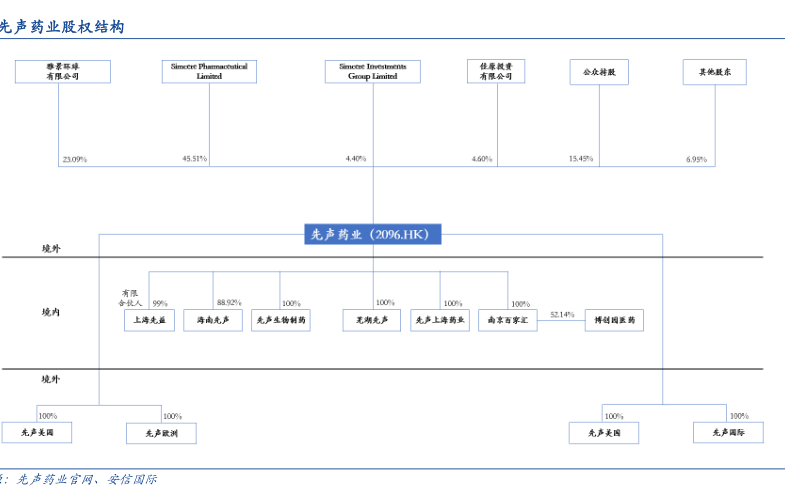The image size is (785, 488).
Task: Click the 52.14% ownership label
Action: pos(562,314)
